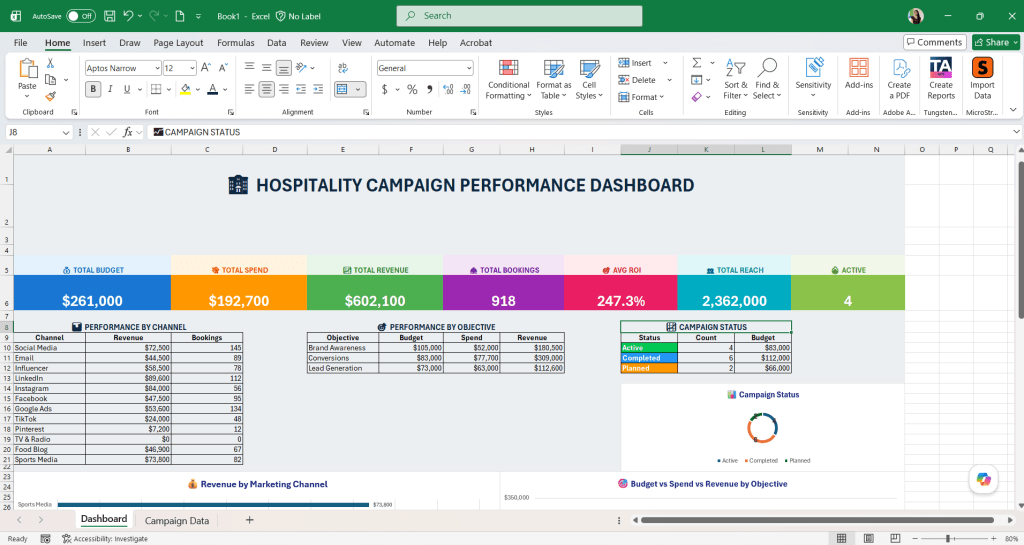Add a new sheet with plus button
Image resolution: width=1024 pixels, height=545 pixels.
tap(249, 520)
